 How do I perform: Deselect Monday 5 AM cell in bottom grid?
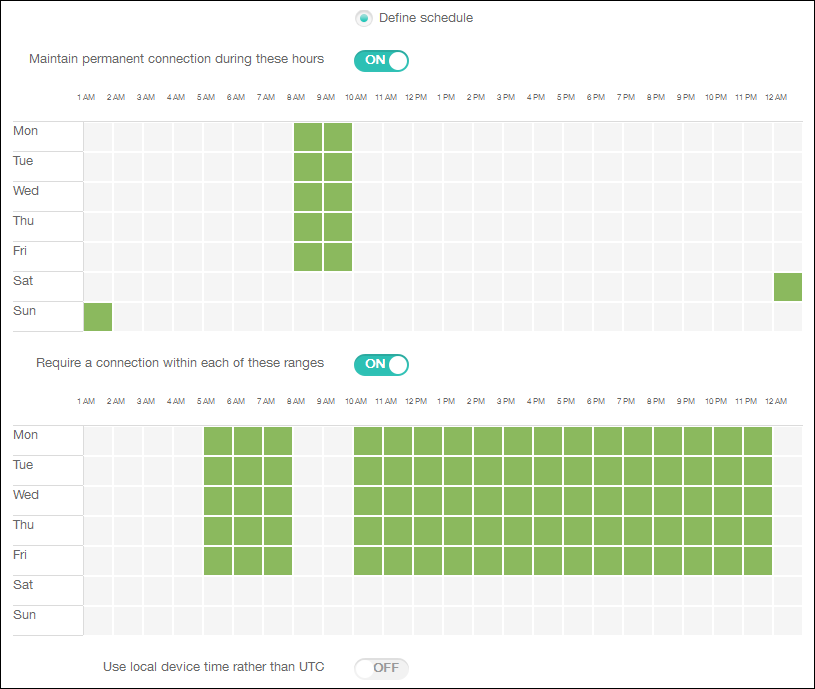[218, 441]
